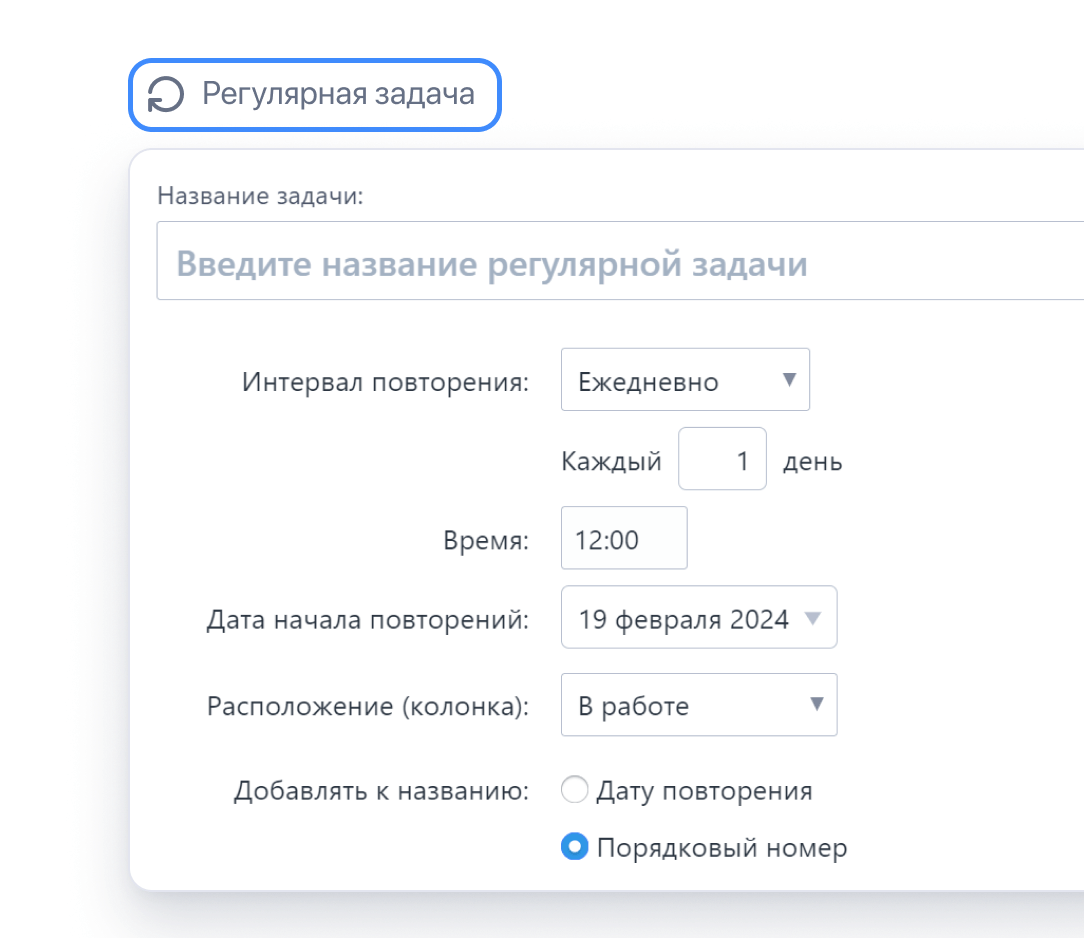
Task: Click the dropdown arrow next to Ежедневно
Action: pos(789,379)
